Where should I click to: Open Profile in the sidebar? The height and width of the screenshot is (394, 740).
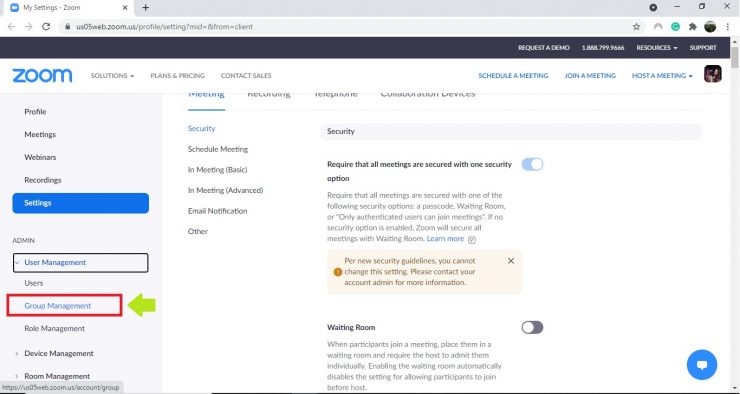pyautogui.click(x=35, y=112)
